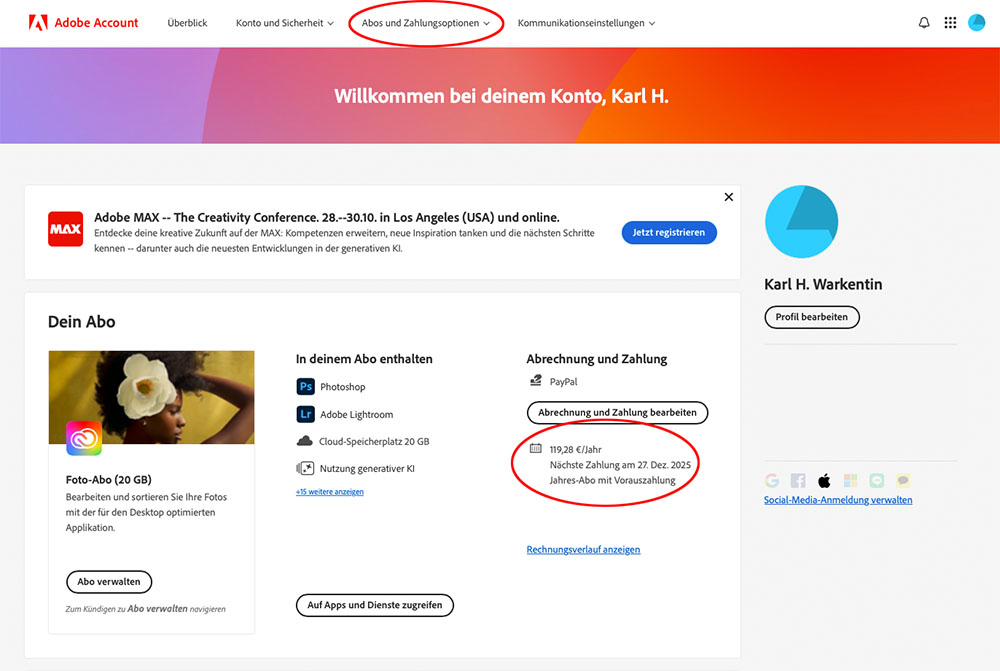Click the Adobe Lightroom icon

point(305,414)
